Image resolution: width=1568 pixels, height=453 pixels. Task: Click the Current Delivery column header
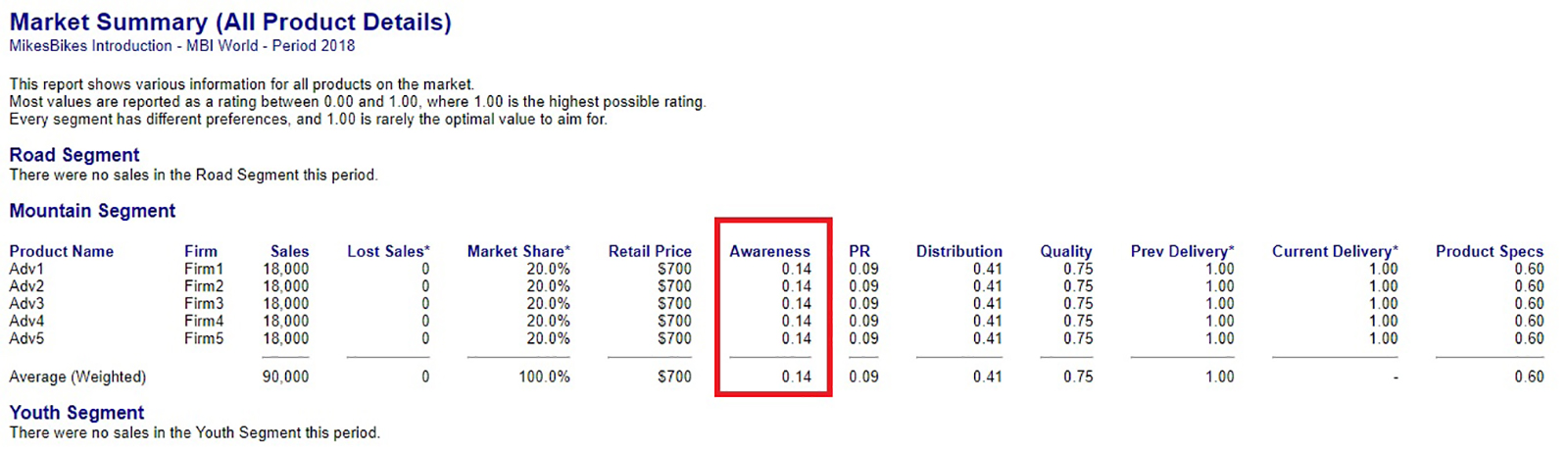(x=1335, y=251)
